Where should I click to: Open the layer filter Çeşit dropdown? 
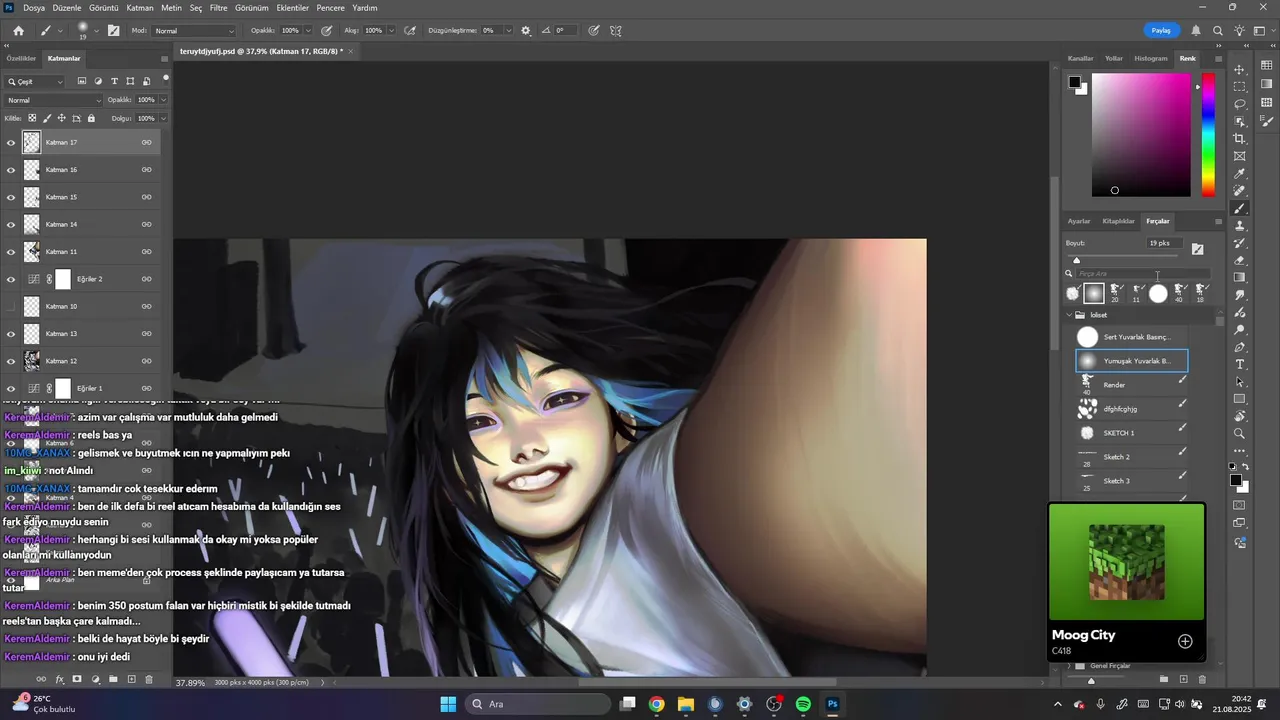[35, 81]
